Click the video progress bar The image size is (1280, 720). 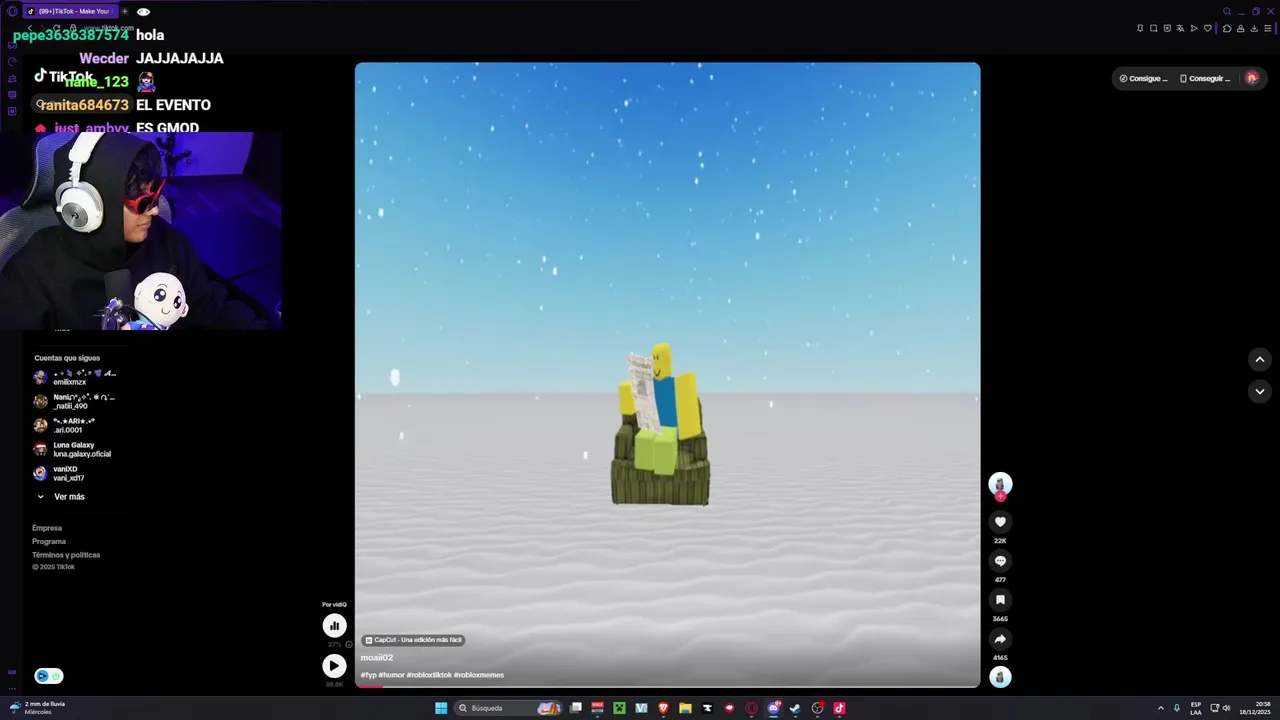click(667, 686)
